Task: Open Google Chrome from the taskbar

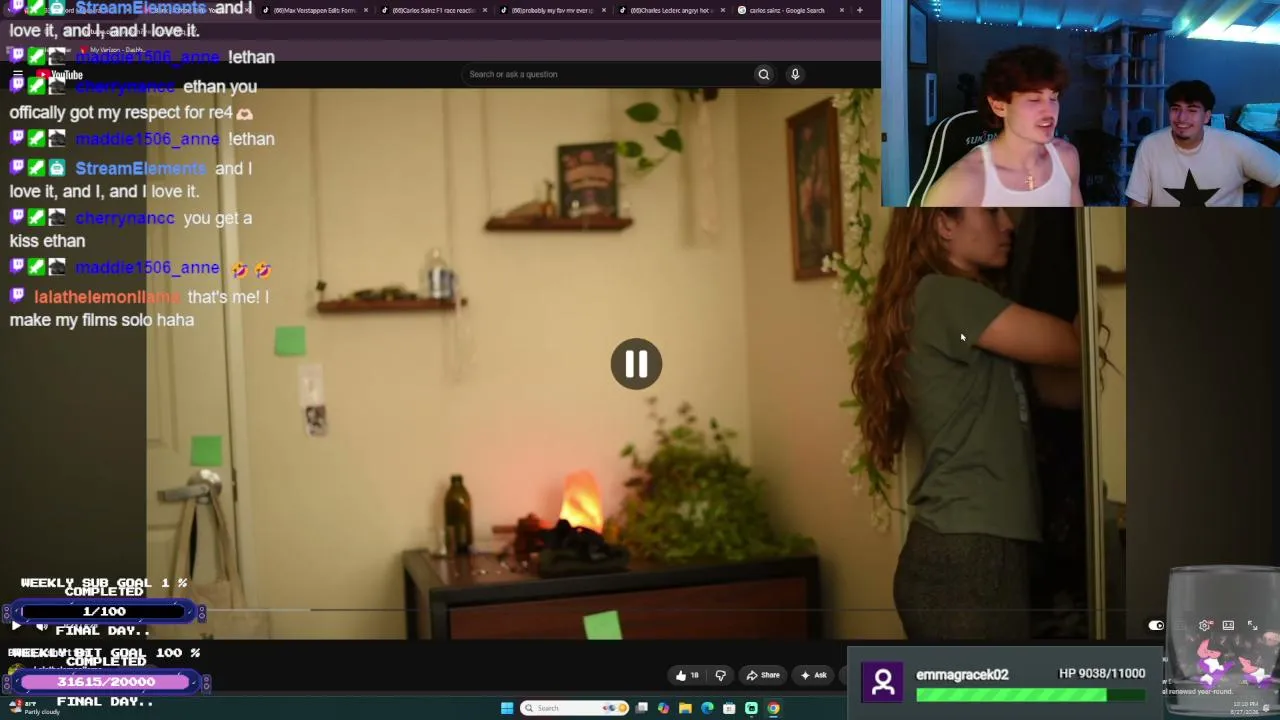Action: pyautogui.click(x=773, y=708)
